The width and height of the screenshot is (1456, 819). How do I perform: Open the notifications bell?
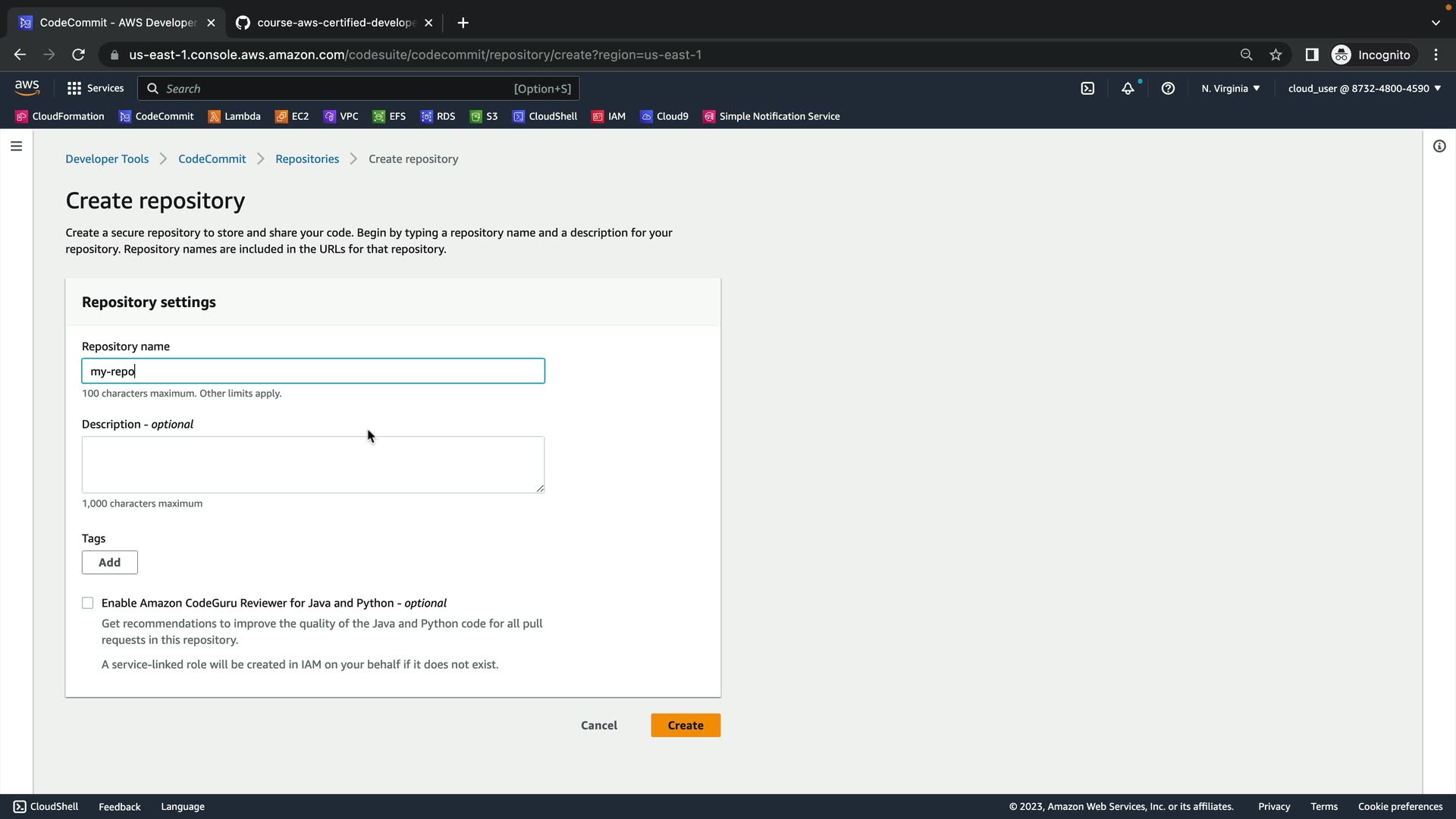pos(1128,89)
